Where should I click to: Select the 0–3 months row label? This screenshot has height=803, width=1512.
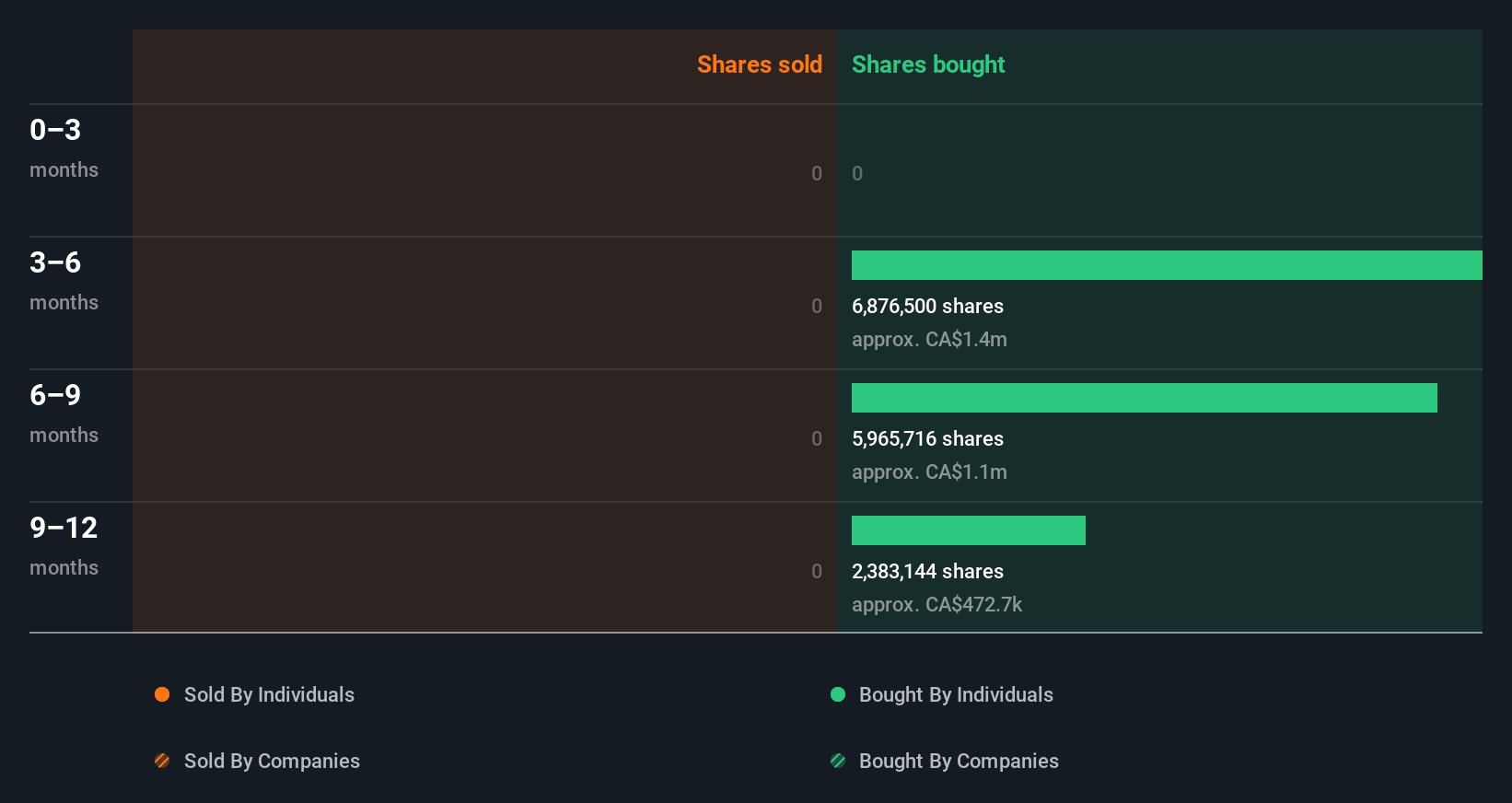click(x=64, y=147)
